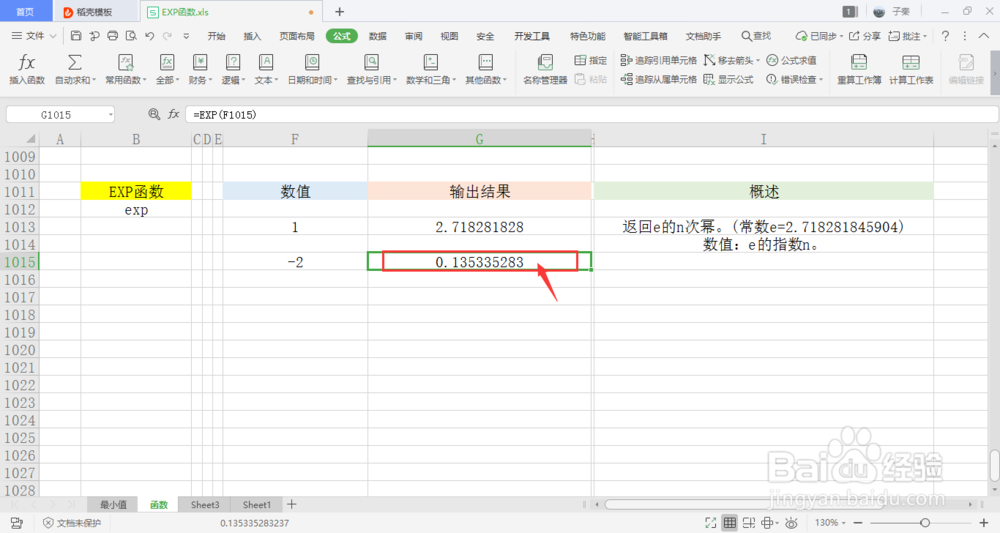
Task: Expand the quick access toolbar customize arrow
Action: tap(186, 36)
